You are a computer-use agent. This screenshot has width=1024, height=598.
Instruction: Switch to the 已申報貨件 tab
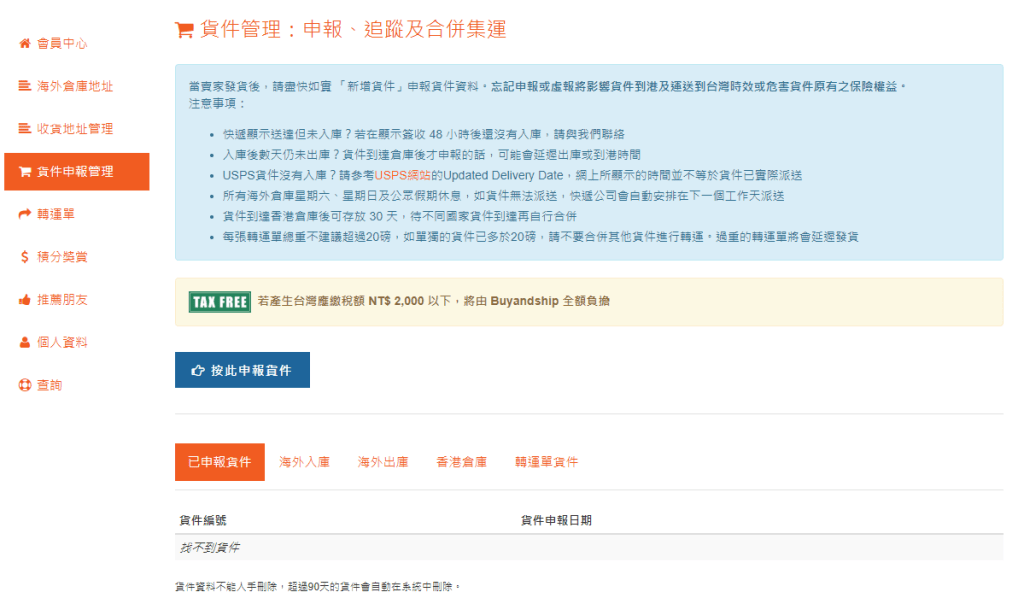(x=219, y=462)
